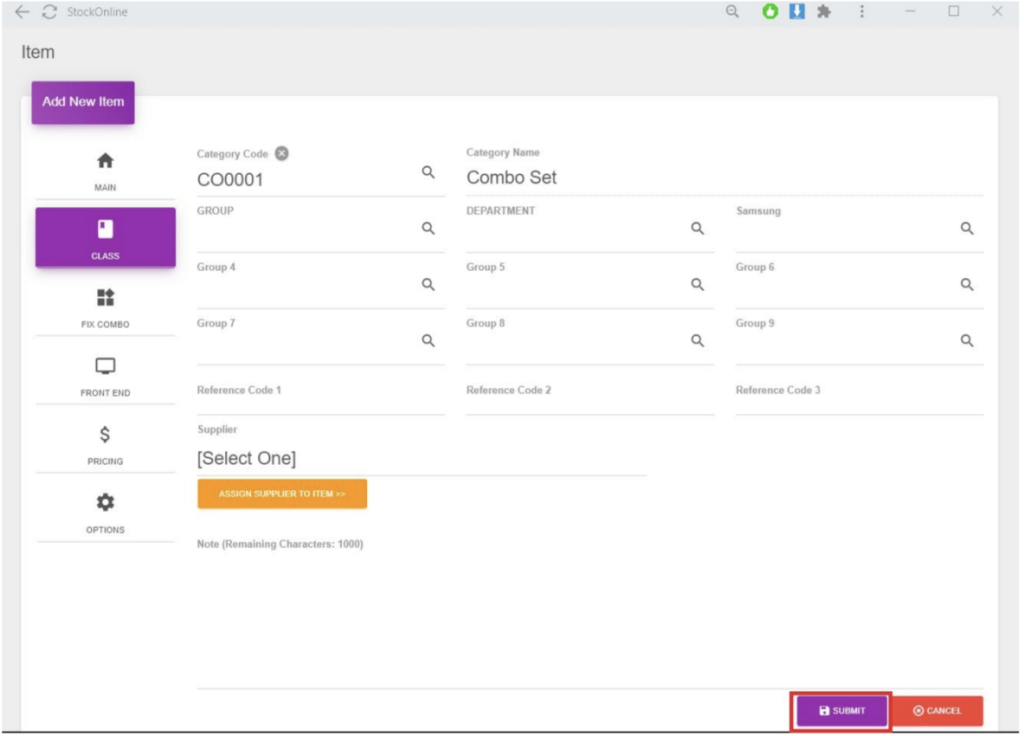The height and width of the screenshot is (736, 1024).
Task: Click the Category Code search magnifier icon
Action: [x=428, y=172]
